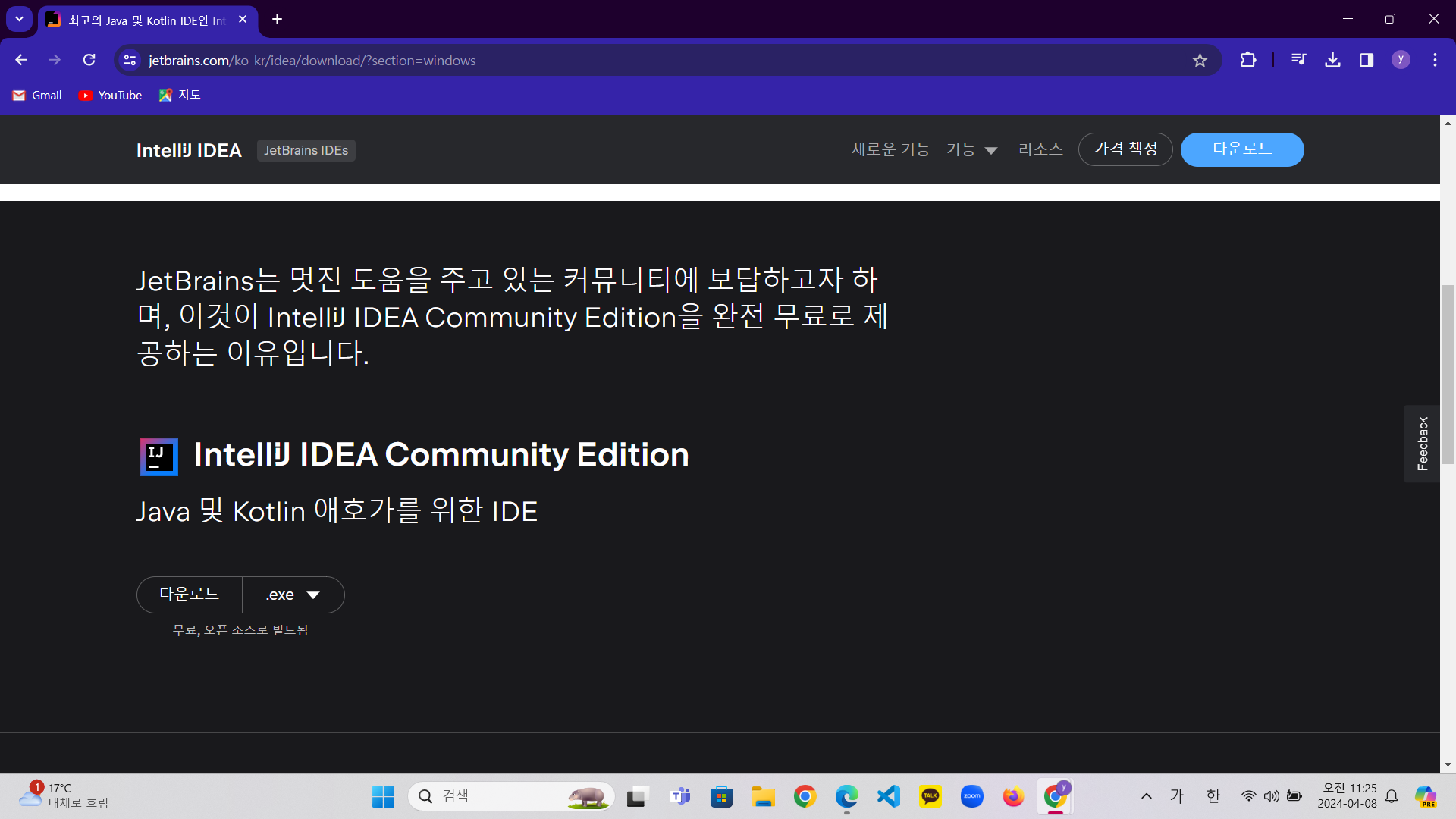1456x819 pixels.
Task: Click the IntelliJ IDEA Community Edition logo
Action: [x=159, y=457]
